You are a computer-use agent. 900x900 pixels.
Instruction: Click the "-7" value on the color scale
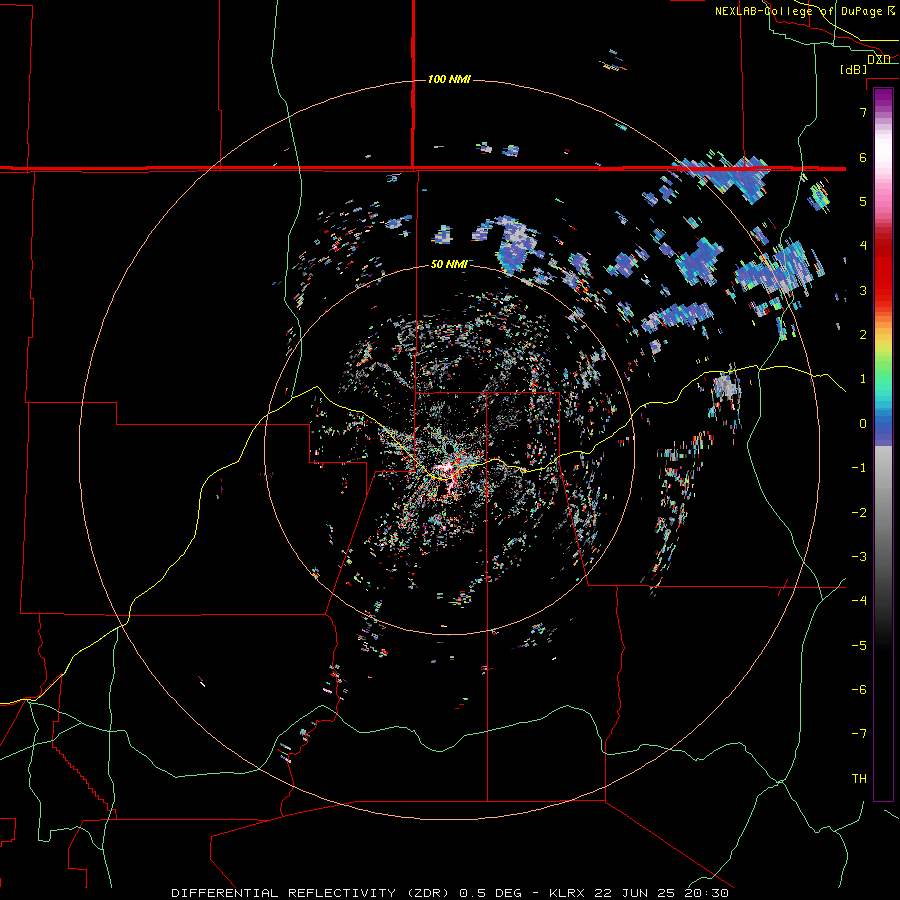[859, 734]
